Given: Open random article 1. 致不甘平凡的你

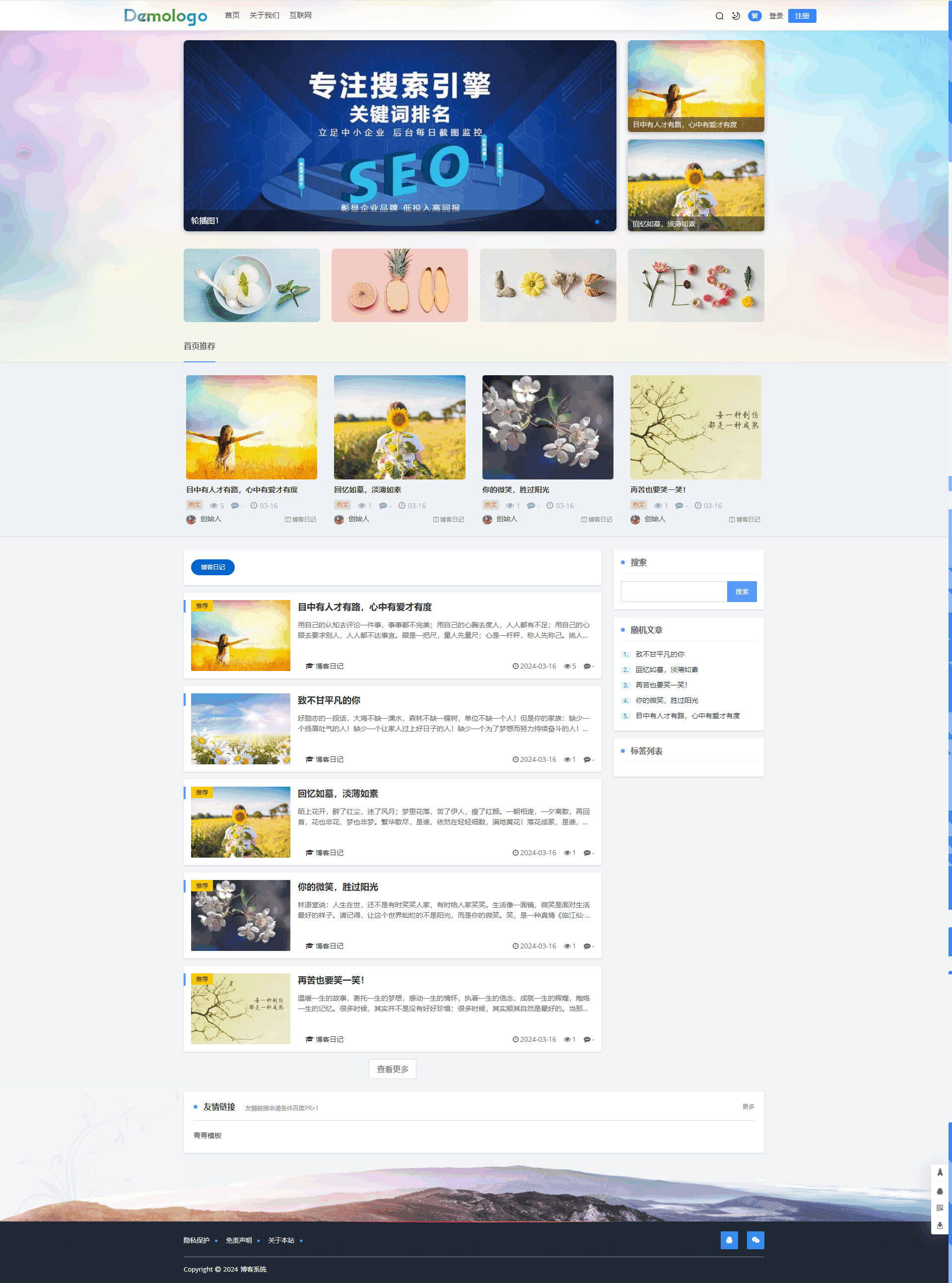Looking at the screenshot, I should [x=660, y=655].
